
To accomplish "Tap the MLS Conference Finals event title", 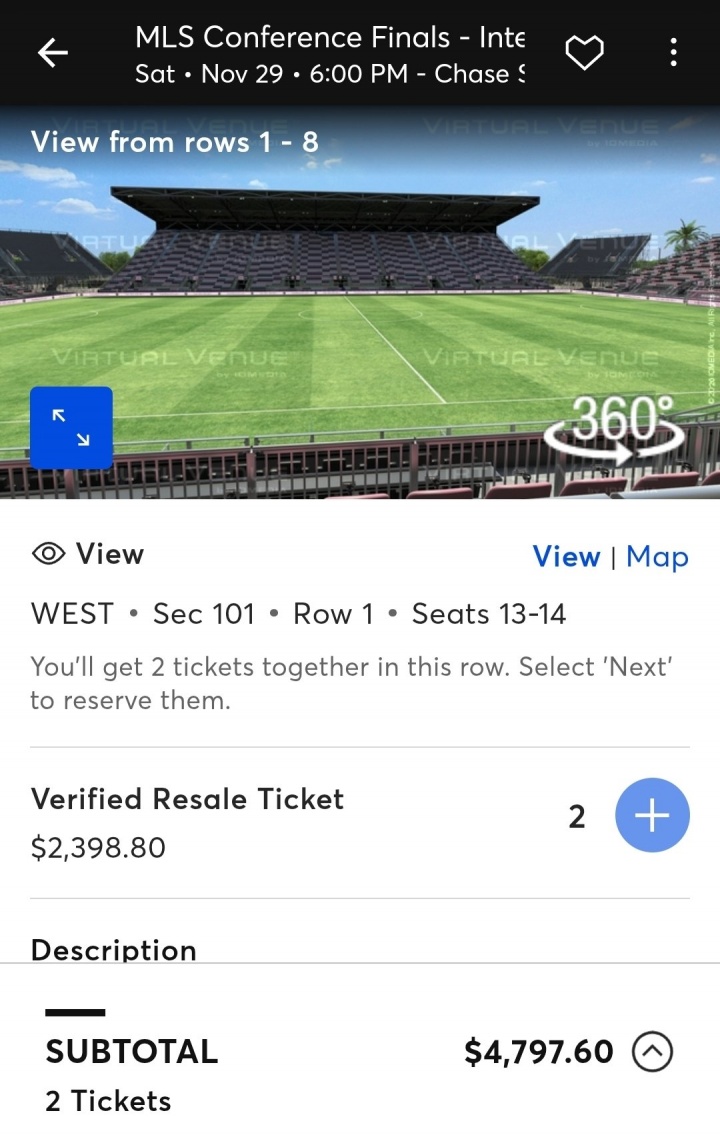I will click(x=330, y=38).
